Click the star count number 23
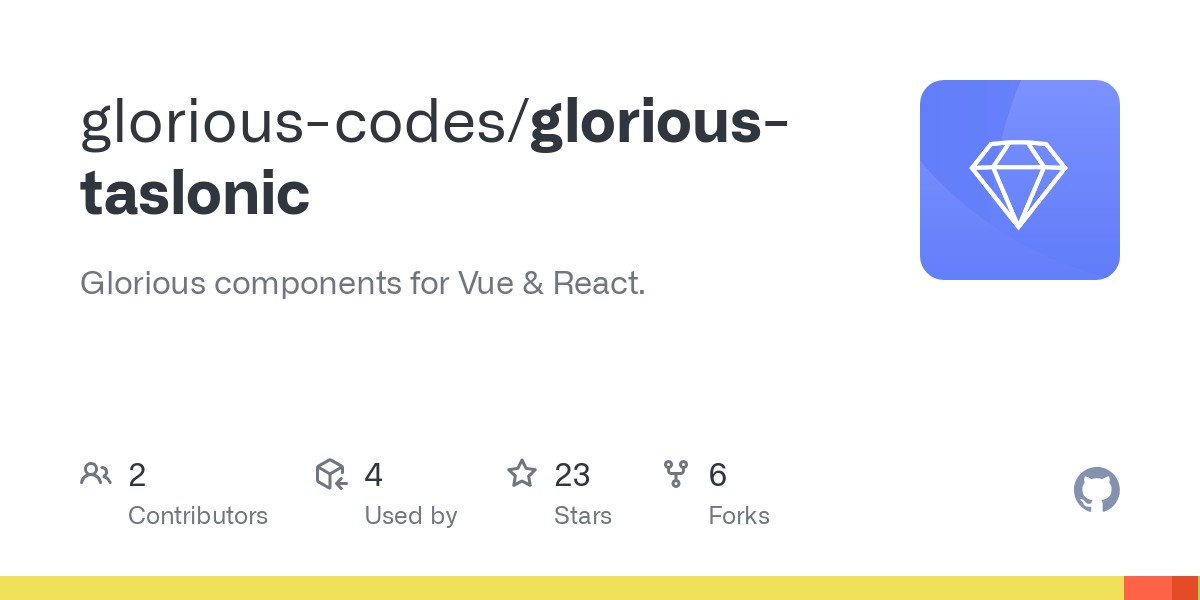Viewport: 1200px width, 600px height. (572, 475)
